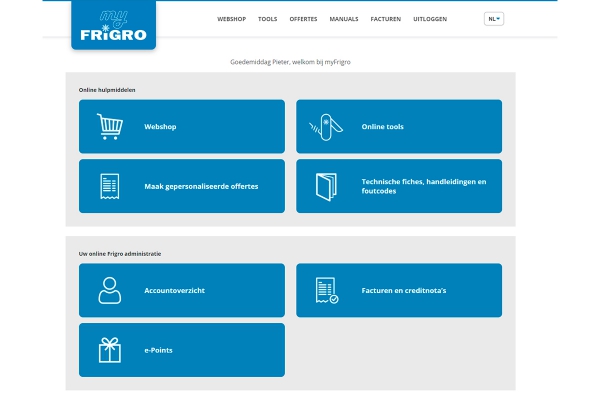Viewport: 600px width, 400px height.
Task: Open the Webshop tile label
Action: 160,127
